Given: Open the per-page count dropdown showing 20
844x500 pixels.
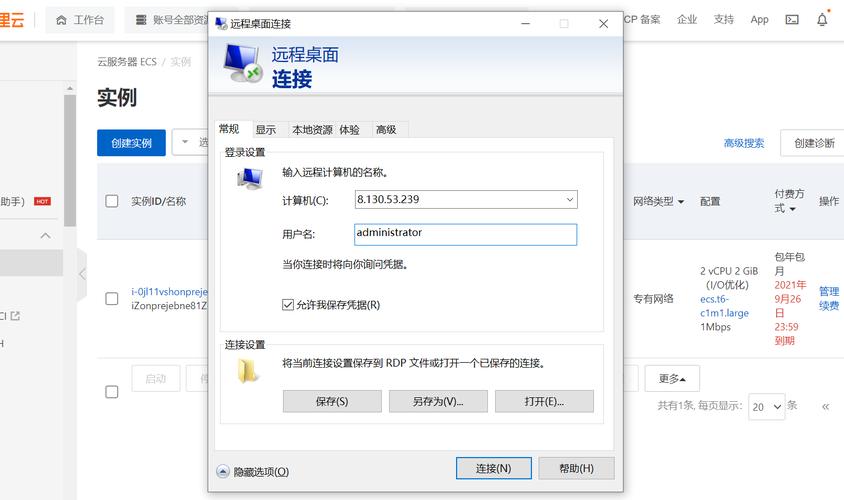Looking at the screenshot, I should [x=766, y=407].
